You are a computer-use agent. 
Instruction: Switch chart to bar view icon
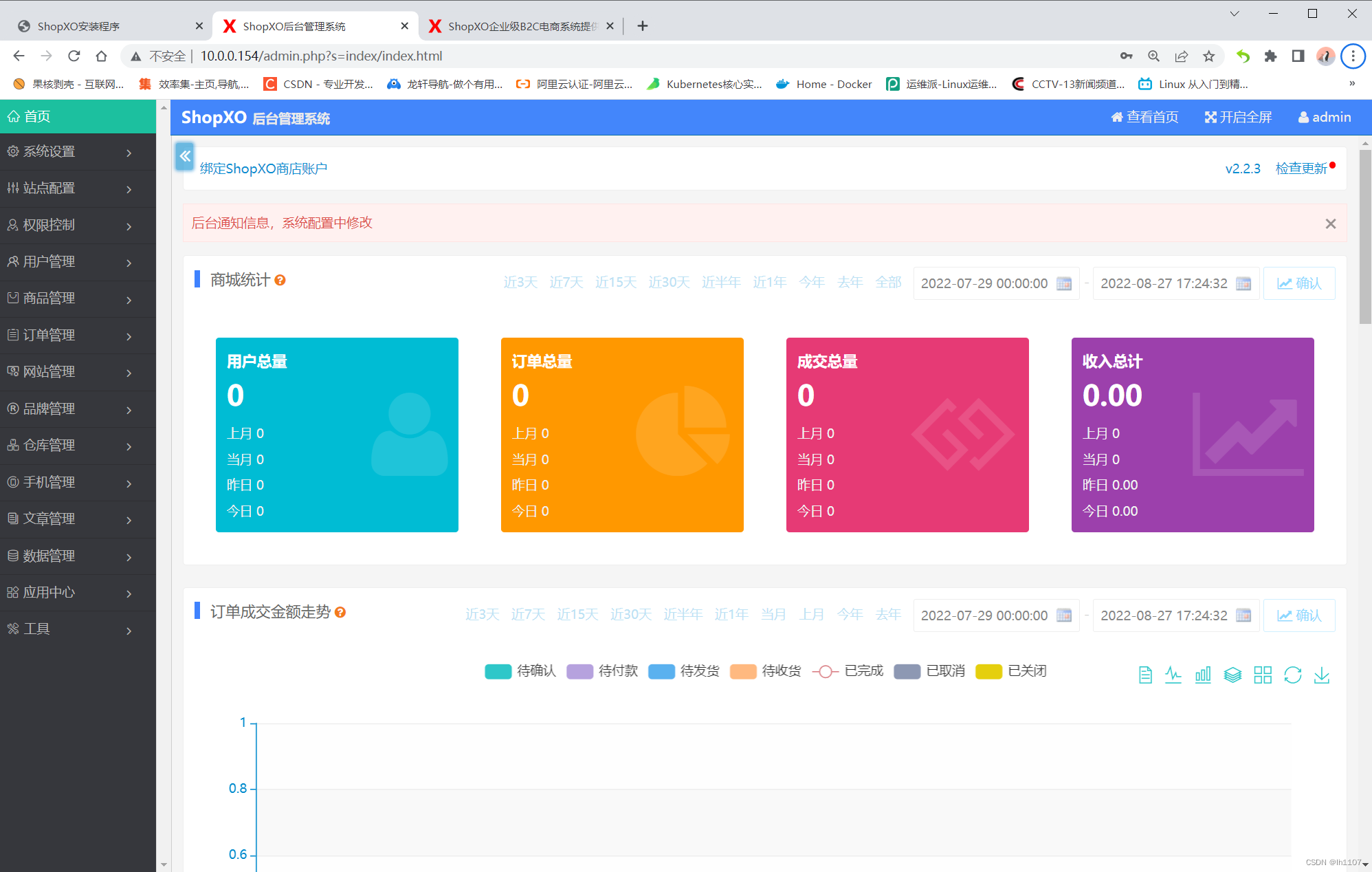[1203, 675]
